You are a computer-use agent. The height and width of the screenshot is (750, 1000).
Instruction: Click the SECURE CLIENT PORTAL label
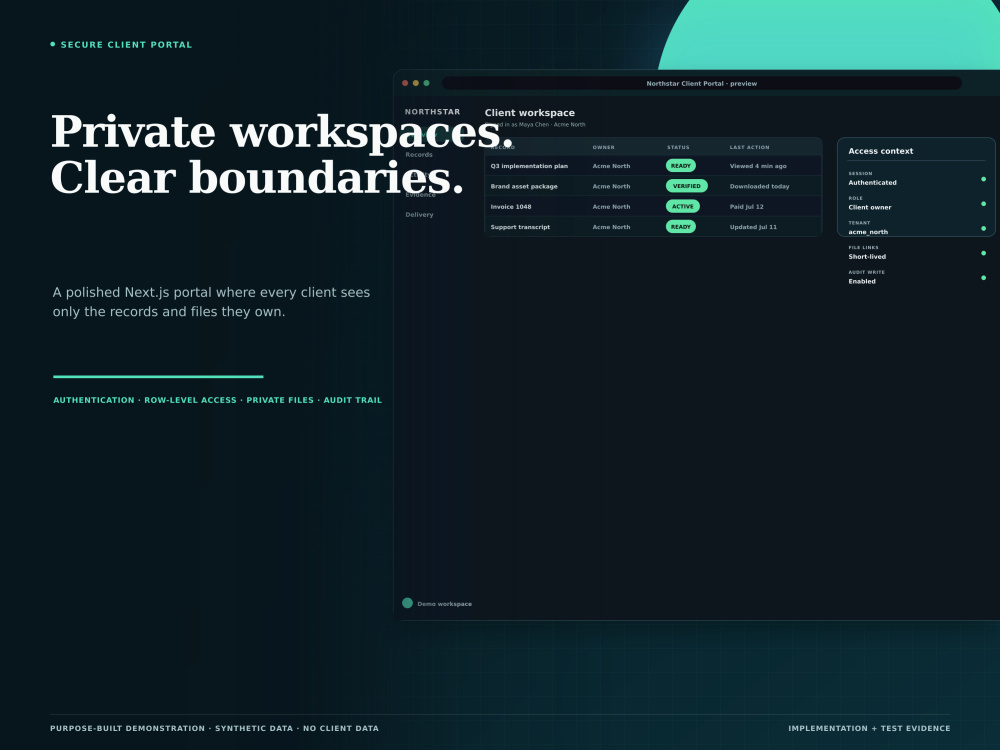click(x=126, y=45)
